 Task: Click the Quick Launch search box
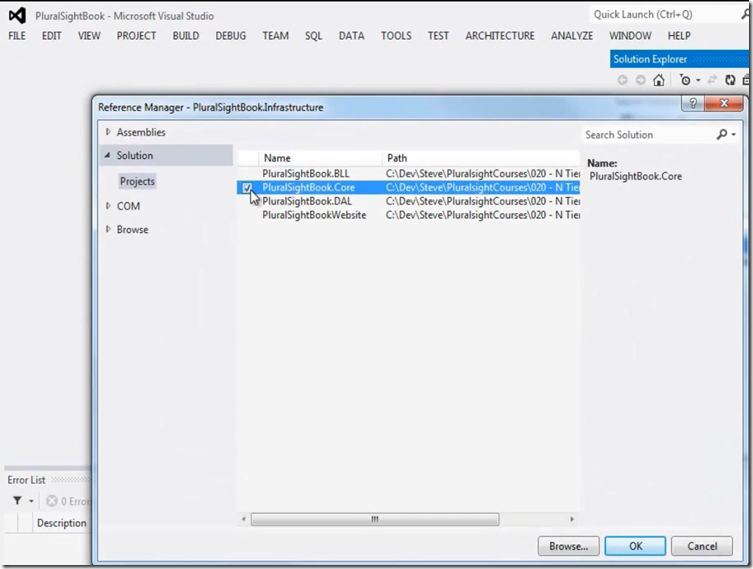(x=668, y=15)
